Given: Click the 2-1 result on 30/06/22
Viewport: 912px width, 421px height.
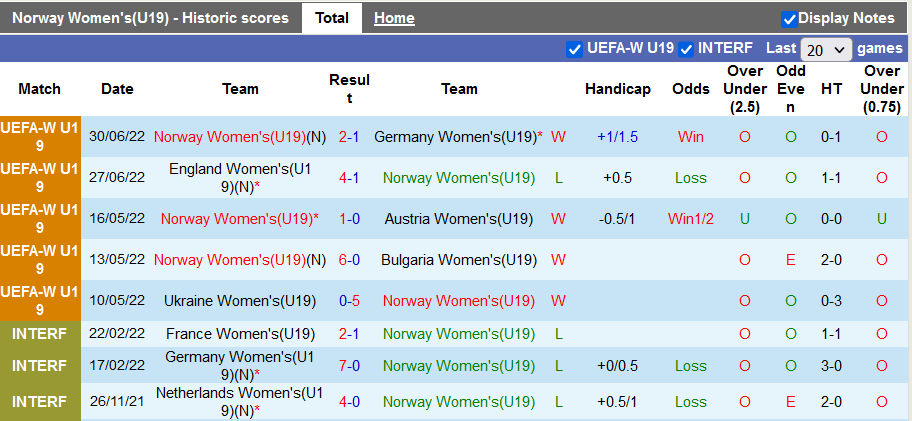Looking at the screenshot, I should pos(349,137).
